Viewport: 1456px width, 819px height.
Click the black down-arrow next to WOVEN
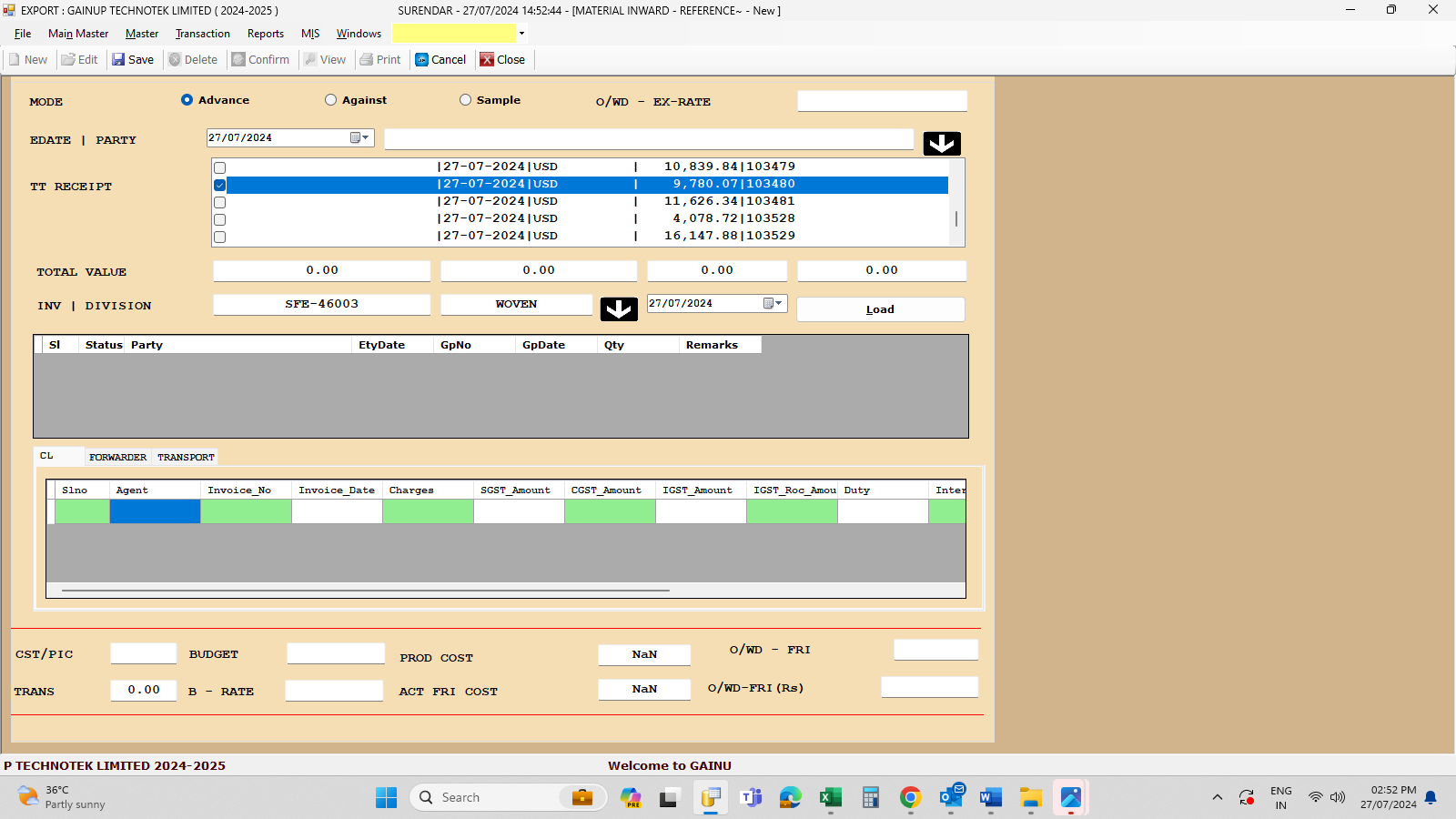tap(619, 309)
